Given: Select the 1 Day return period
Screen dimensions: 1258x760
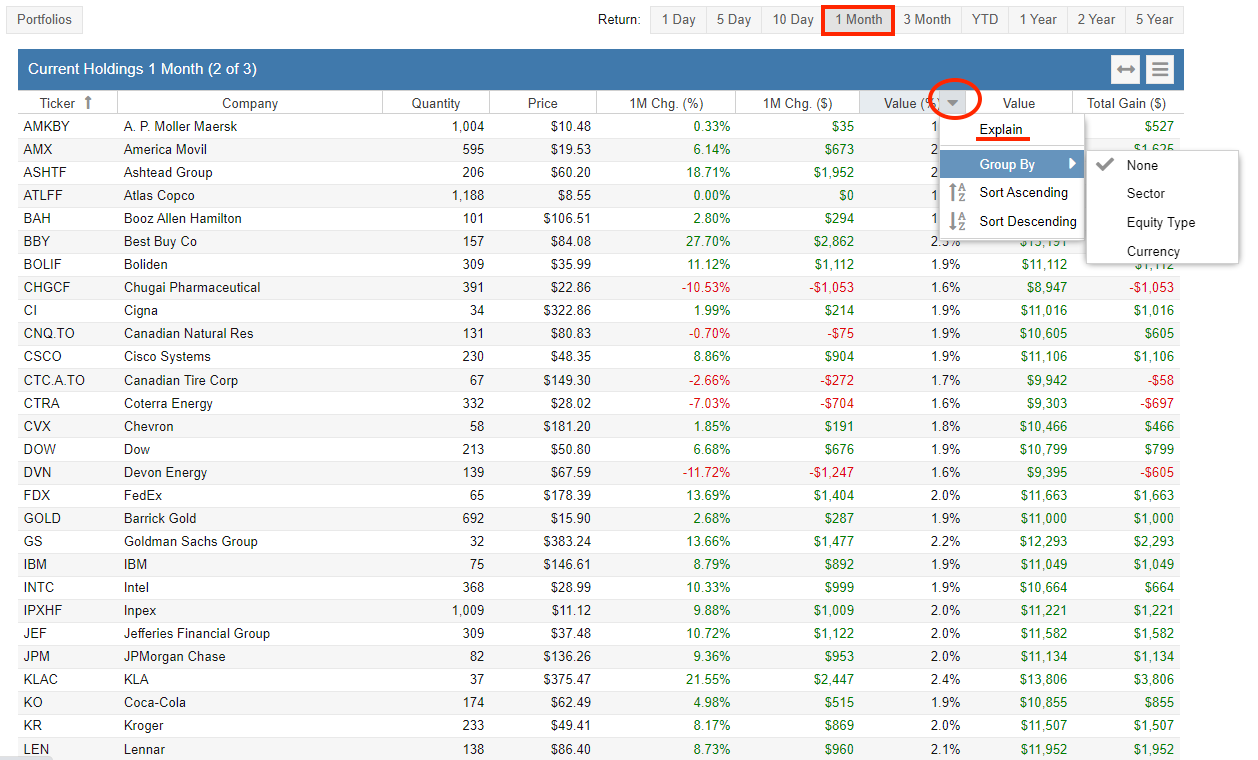Looking at the screenshot, I should click(679, 20).
